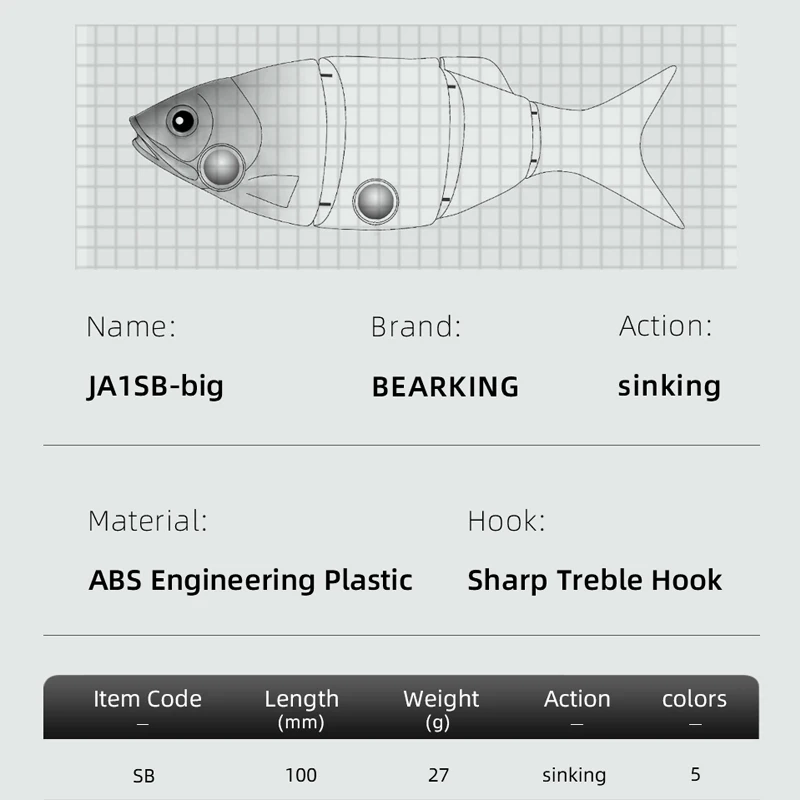This screenshot has width=800, height=800.
Task: Click the 100 length value cell
Action: tap(301, 775)
